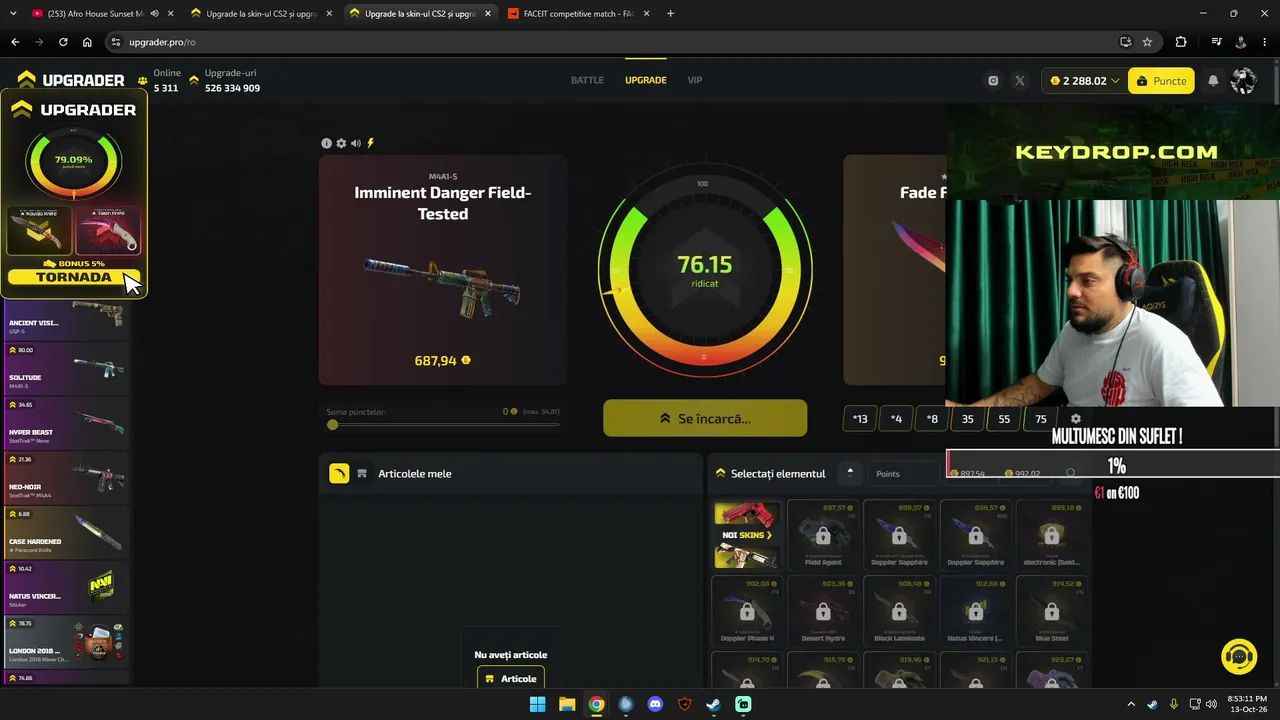Open multiplier settings gear next to 75
This screenshot has height=720, width=1280.
(1076, 419)
